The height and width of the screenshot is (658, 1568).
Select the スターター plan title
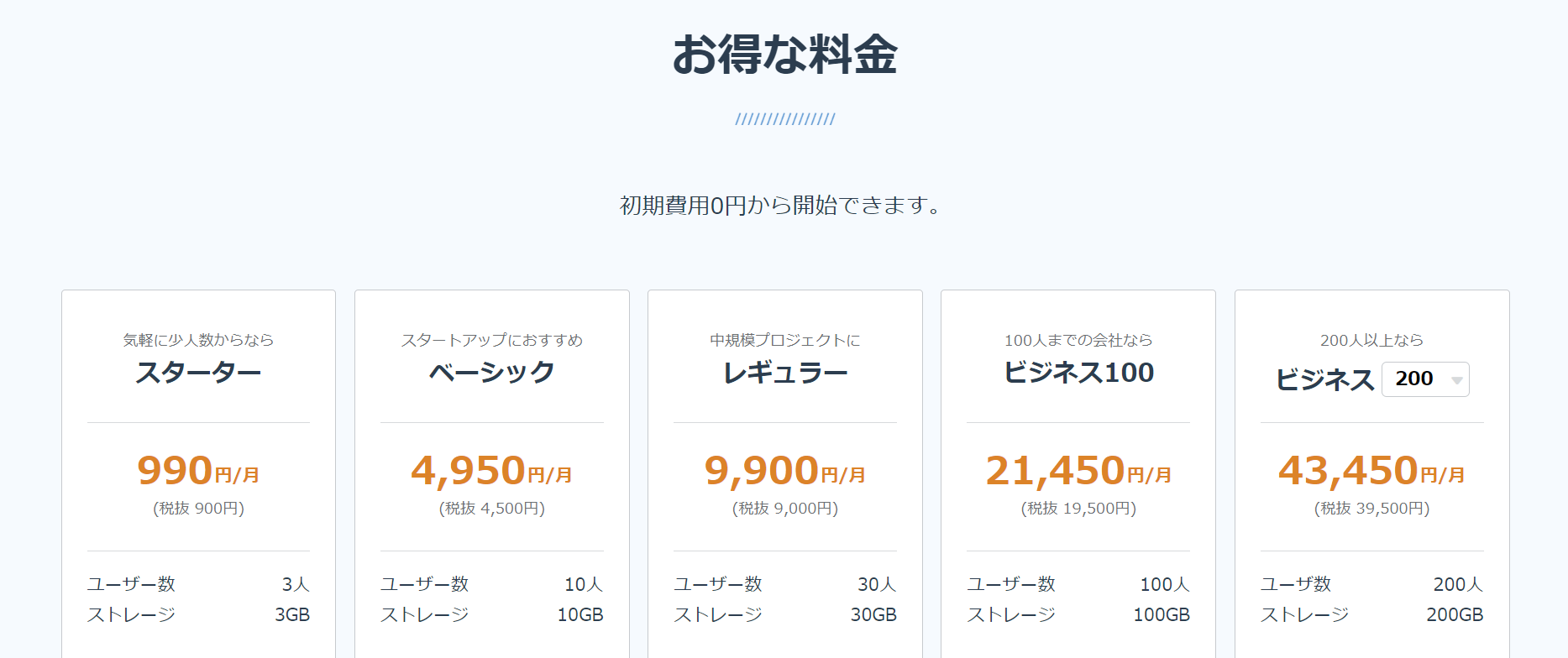(x=198, y=373)
